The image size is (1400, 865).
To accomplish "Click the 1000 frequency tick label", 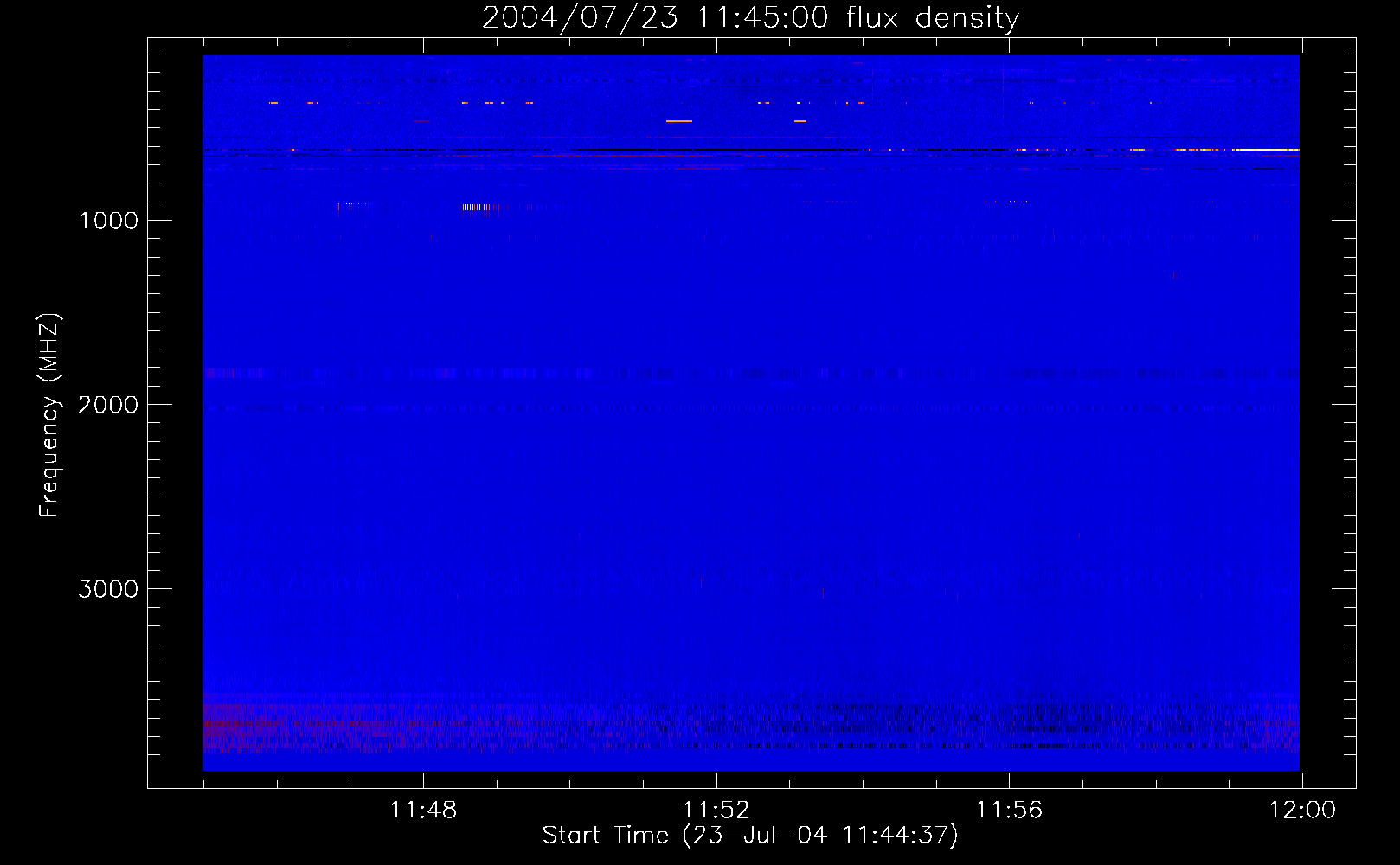I will (x=108, y=221).
